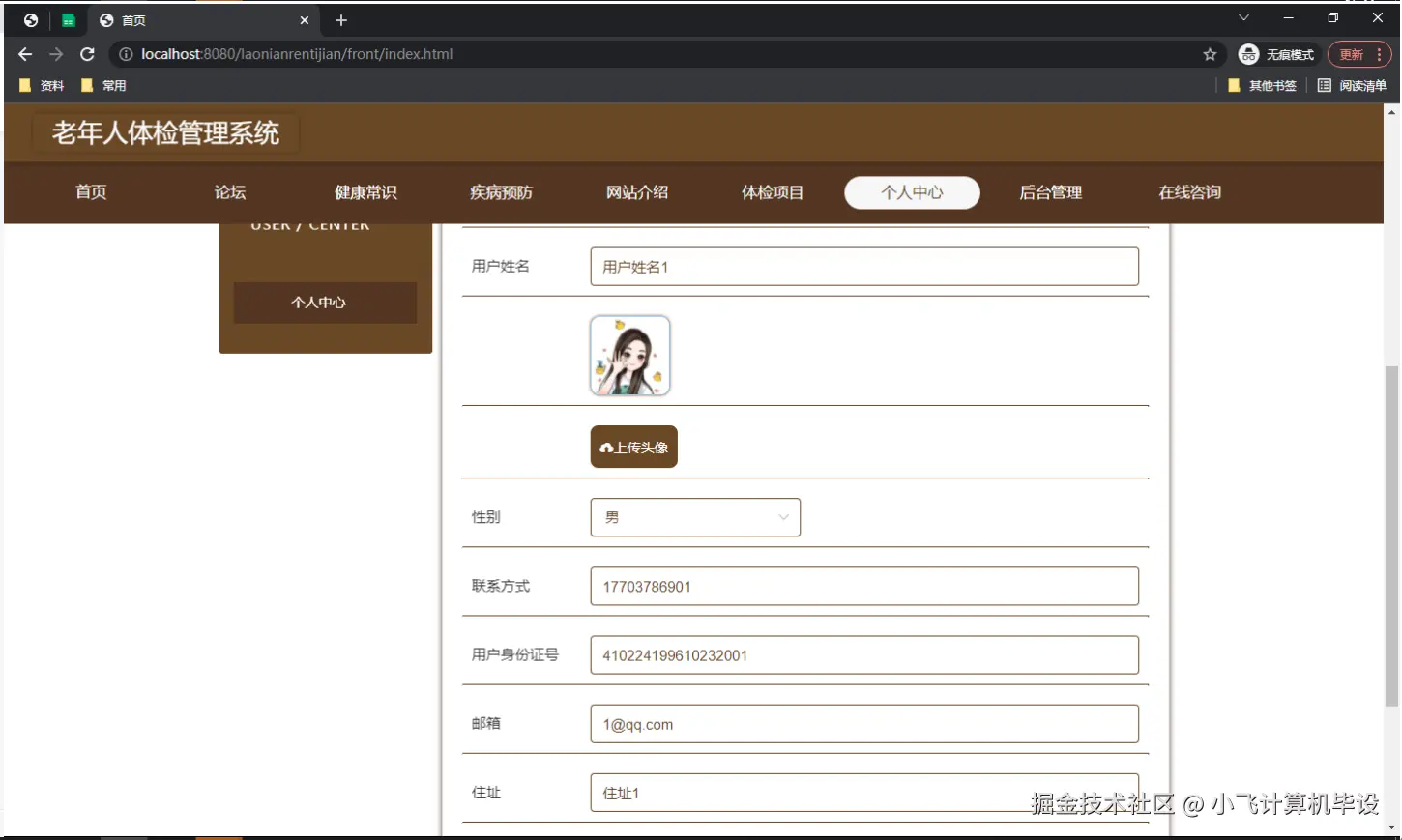Select the 后台管理 navigation menu item
Viewport: 1402px width, 840px height.
coord(1050,192)
